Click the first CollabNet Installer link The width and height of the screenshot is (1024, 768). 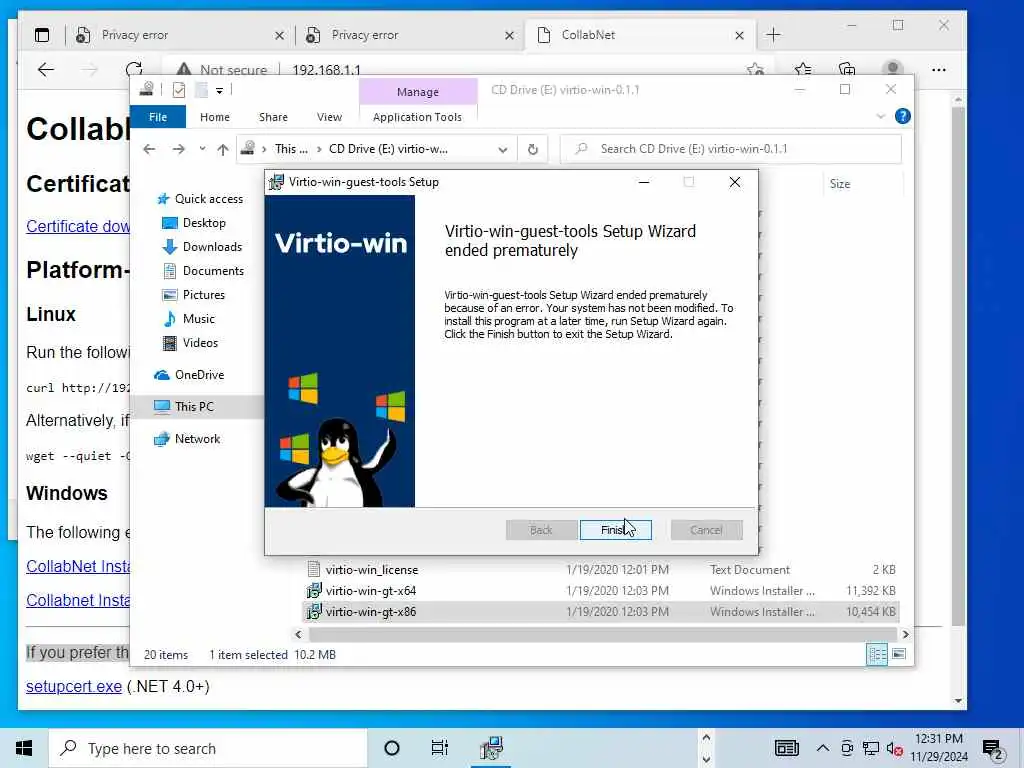click(x=78, y=566)
